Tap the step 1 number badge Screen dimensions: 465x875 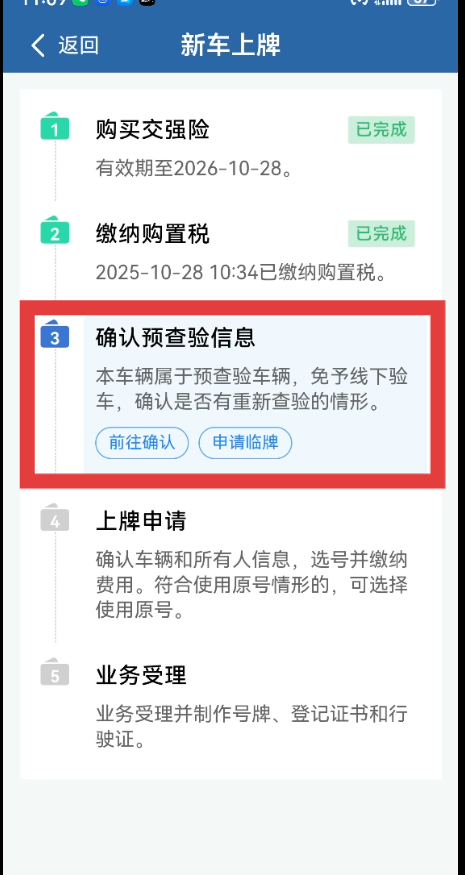click(x=55, y=126)
